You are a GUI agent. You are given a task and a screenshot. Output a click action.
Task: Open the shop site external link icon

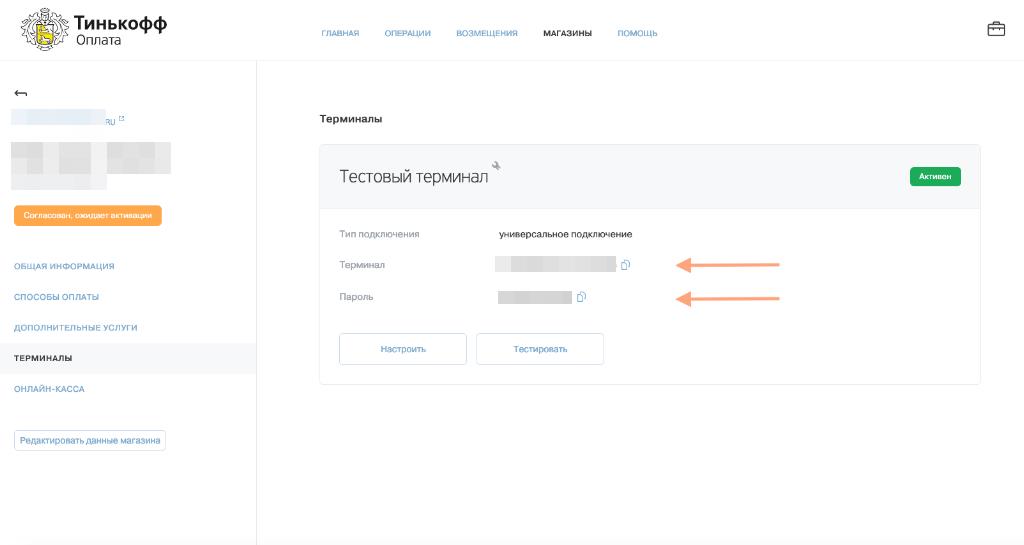(x=122, y=118)
